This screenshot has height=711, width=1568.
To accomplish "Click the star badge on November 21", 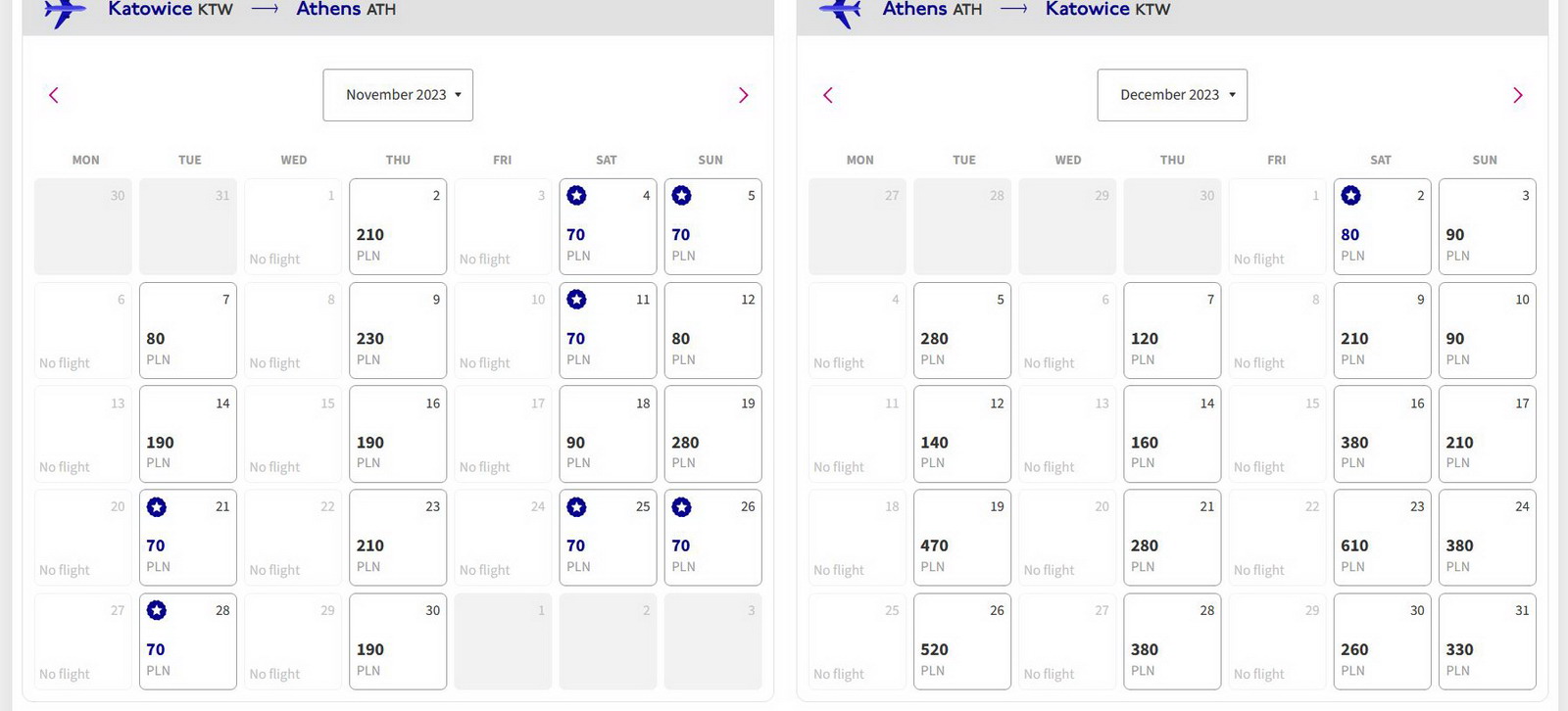I will pos(156,507).
